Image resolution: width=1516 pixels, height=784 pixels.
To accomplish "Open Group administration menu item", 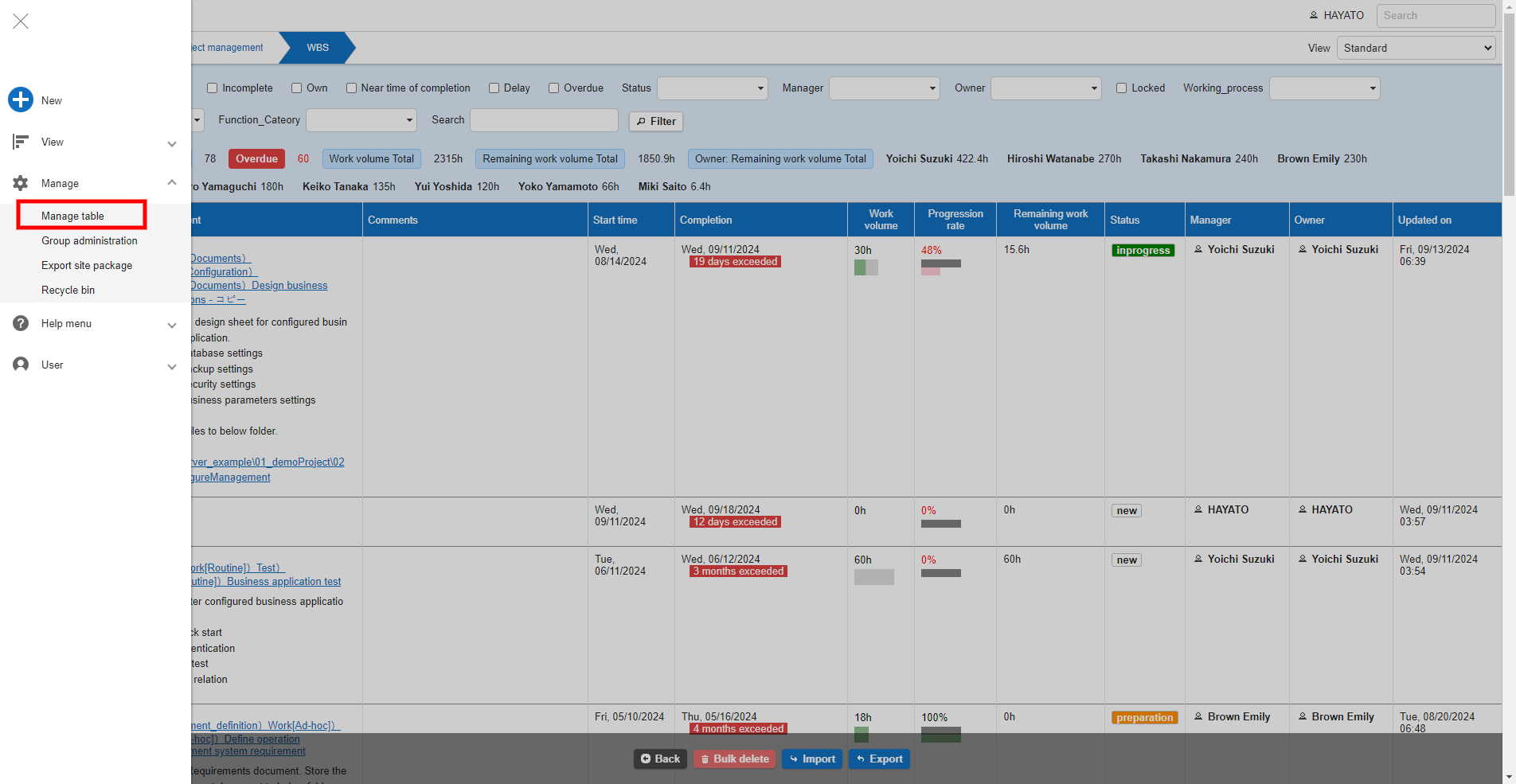I will pyautogui.click(x=89, y=240).
